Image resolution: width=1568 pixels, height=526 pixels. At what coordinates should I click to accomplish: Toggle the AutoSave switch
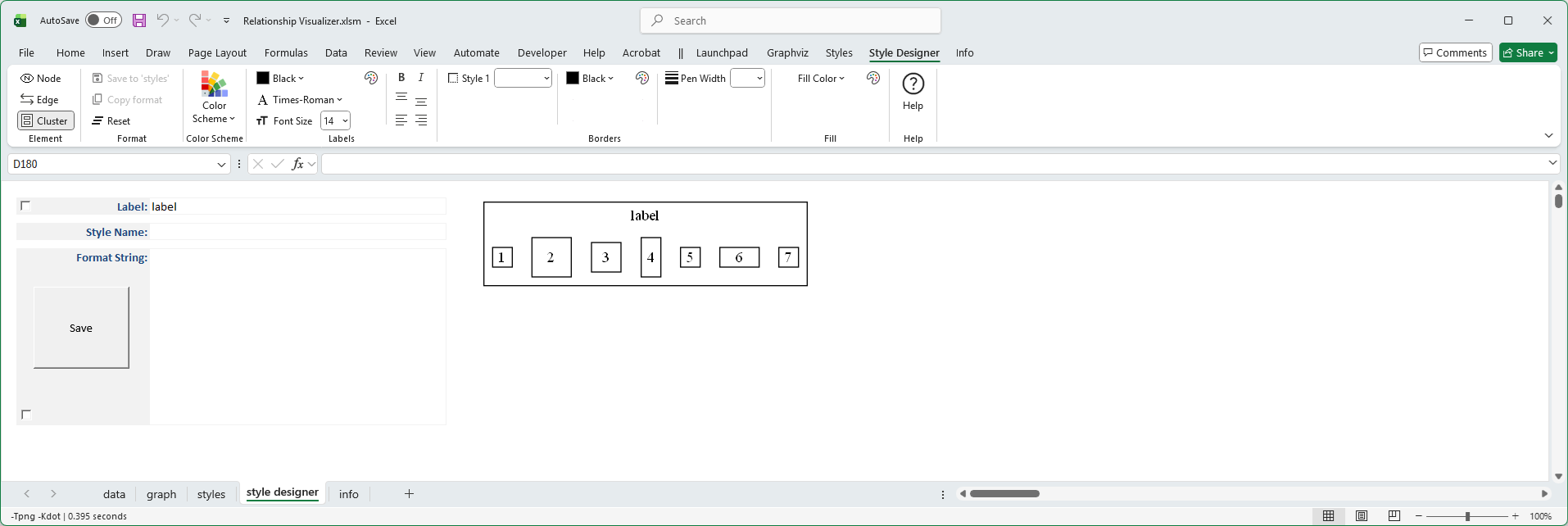pos(103,20)
